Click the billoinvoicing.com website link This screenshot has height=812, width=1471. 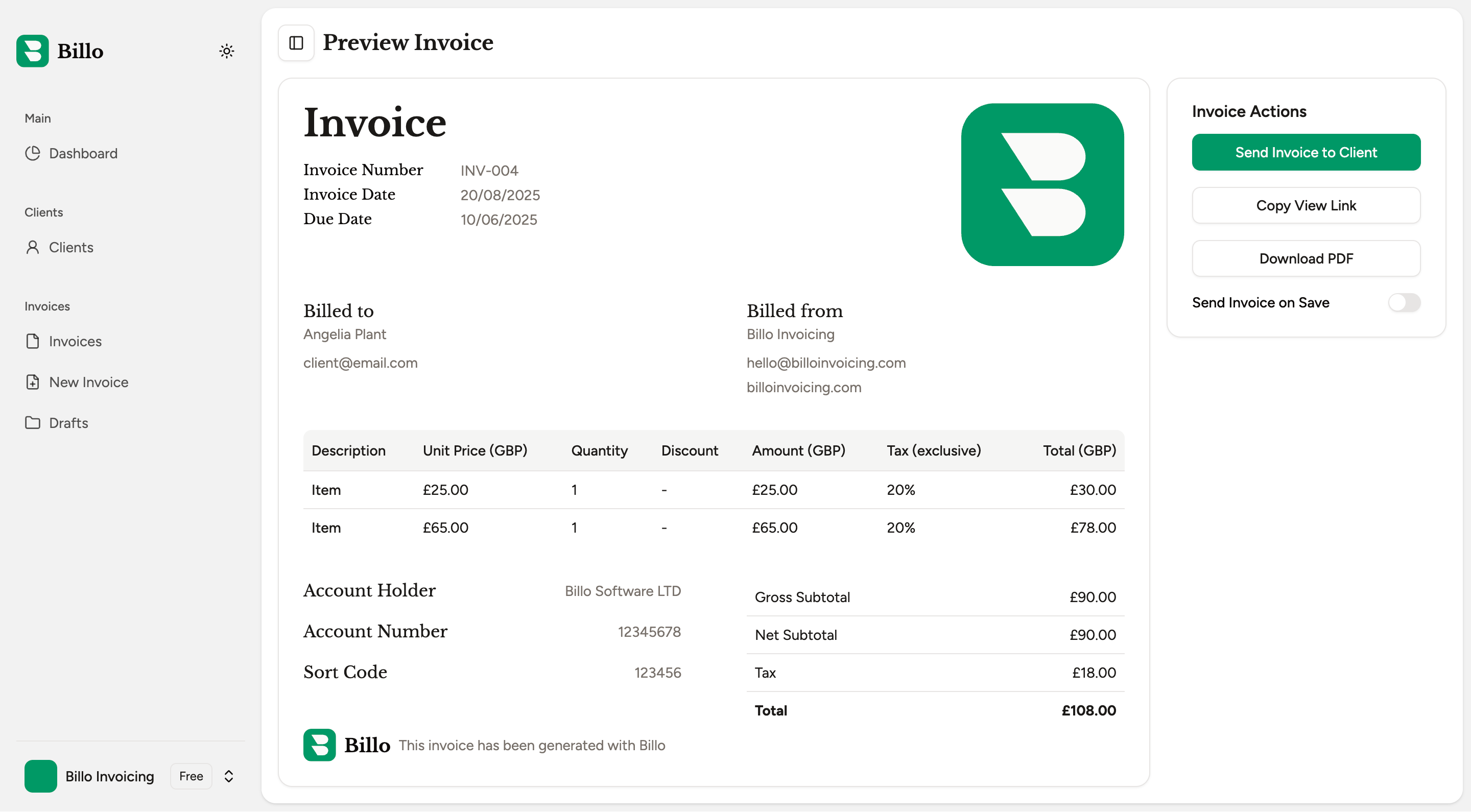point(803,387)
